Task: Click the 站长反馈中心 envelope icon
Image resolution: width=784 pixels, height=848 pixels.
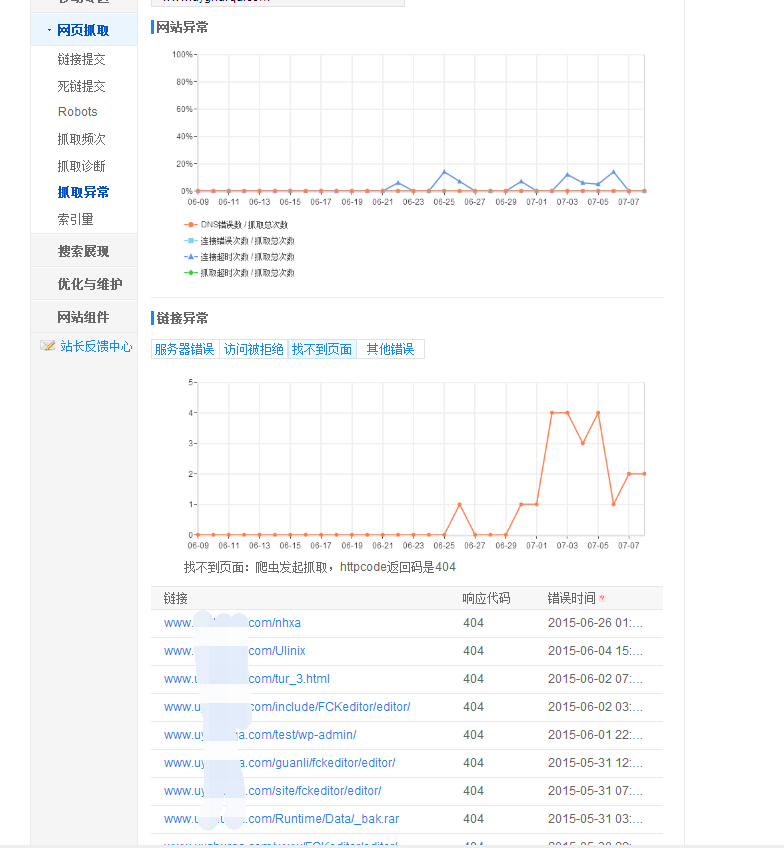Action: [x=47, y=346]
